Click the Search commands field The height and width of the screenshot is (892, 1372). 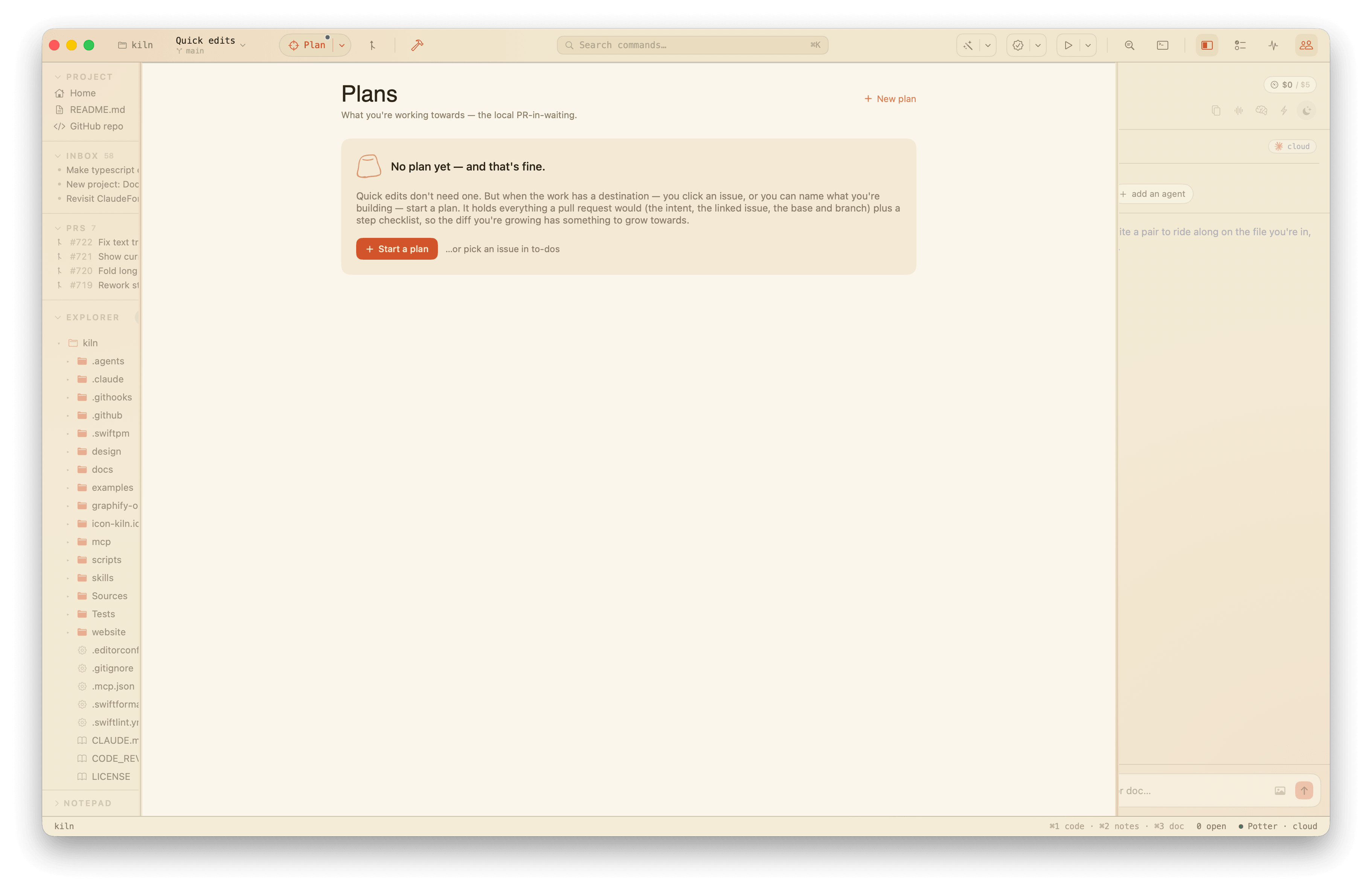[692, 45]
